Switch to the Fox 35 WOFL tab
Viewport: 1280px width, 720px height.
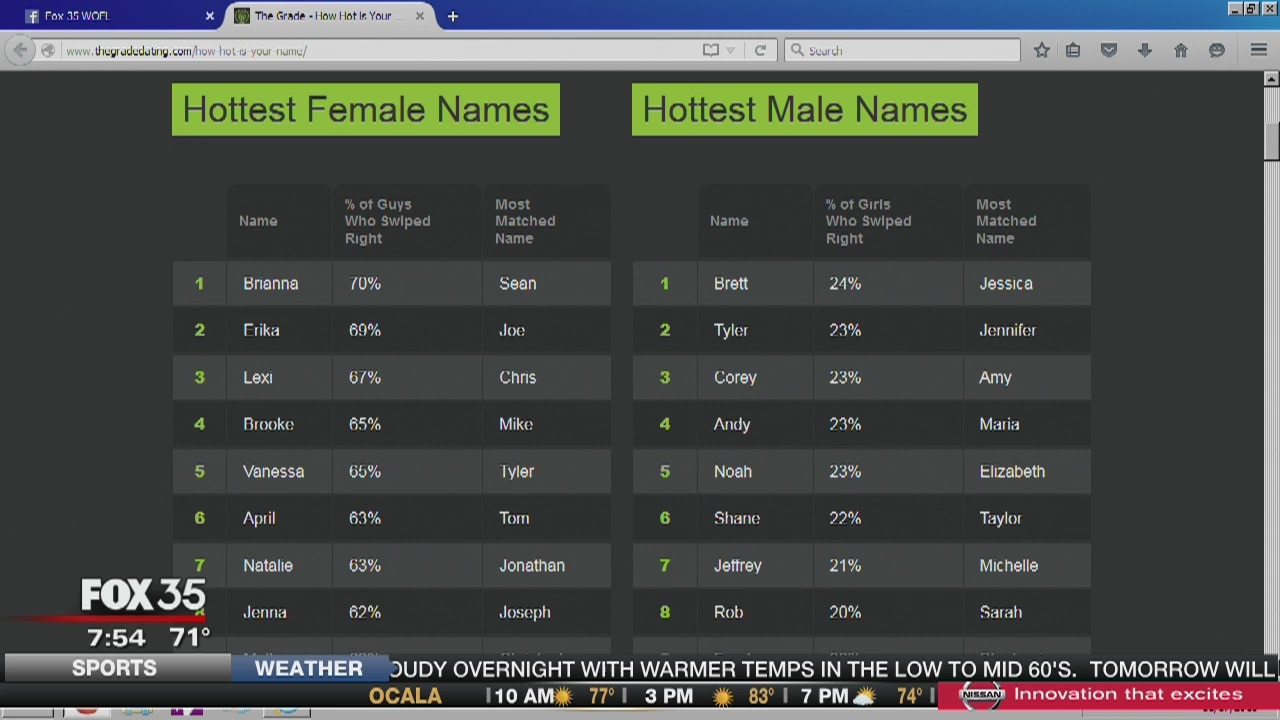[110, 16]
